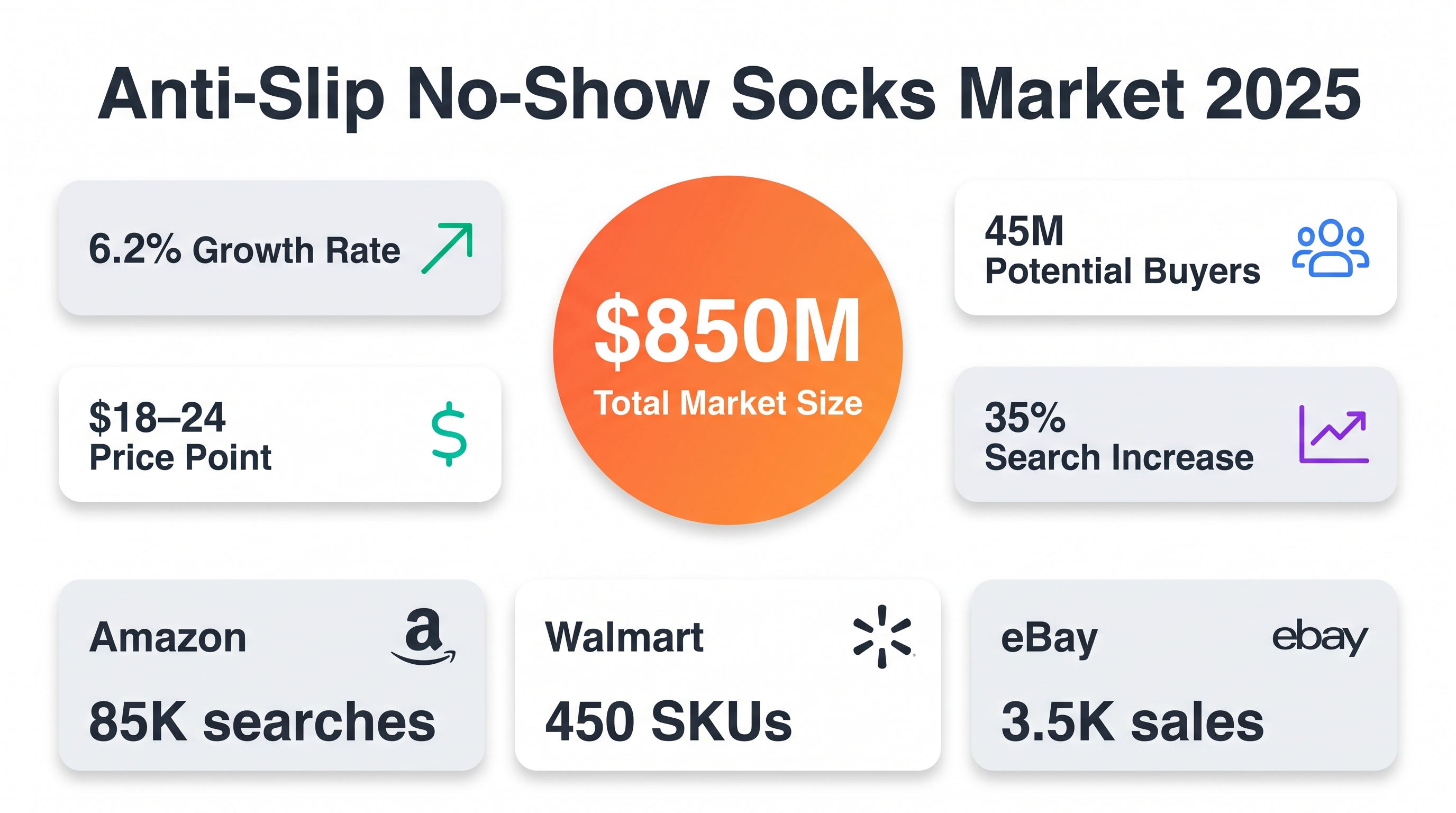Click the purple trend chart icon
Image resolution: width=1456 pixels, height=813 pixels.
(x=1333, y=434)
